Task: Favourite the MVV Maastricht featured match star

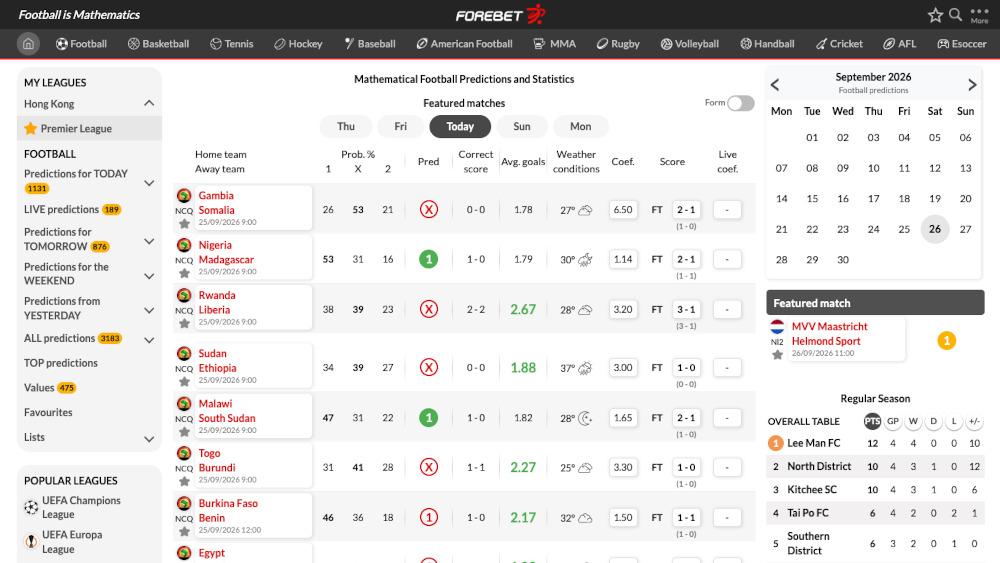Action: 777,355
